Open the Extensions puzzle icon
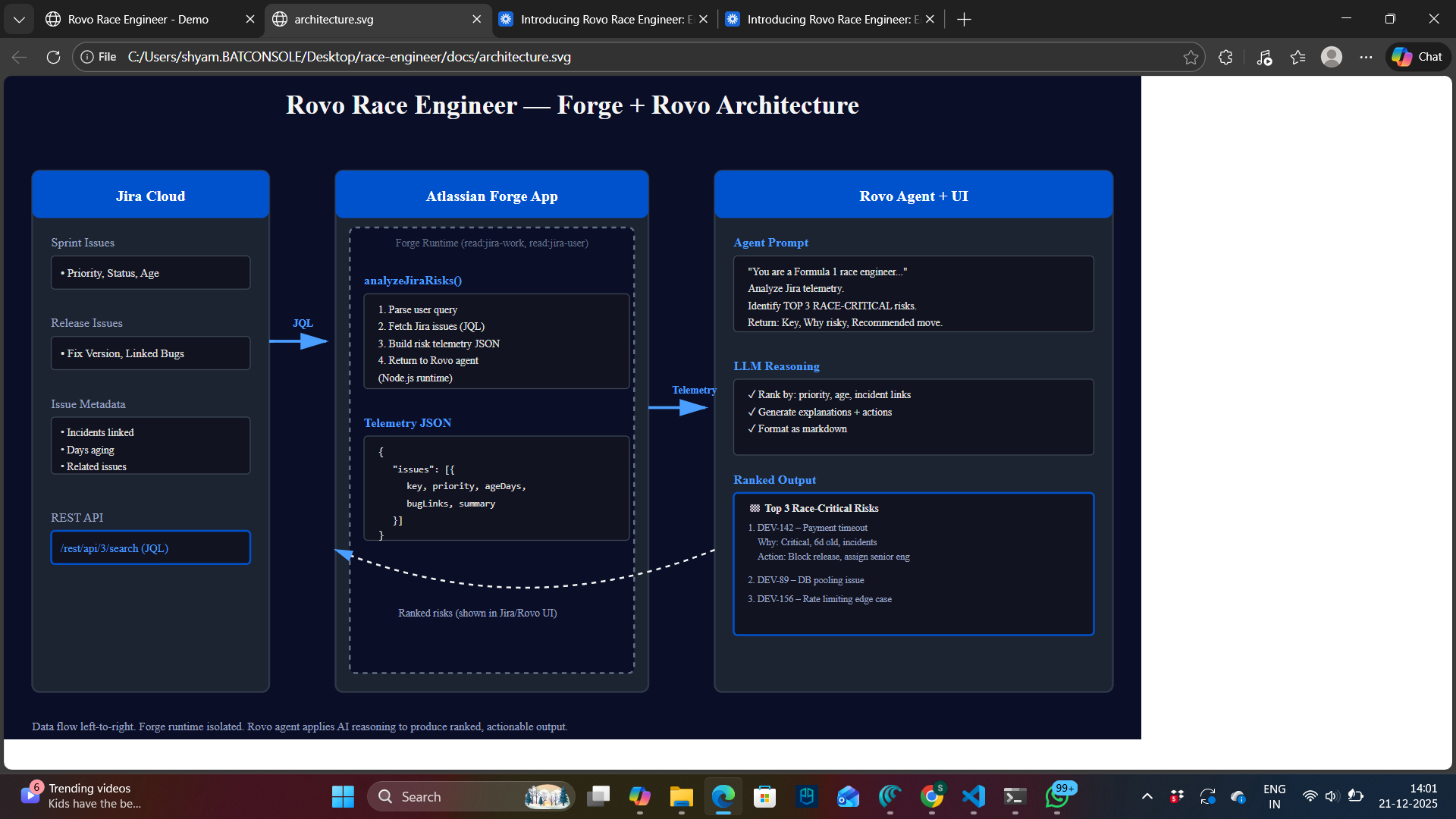 point(1225,57)
